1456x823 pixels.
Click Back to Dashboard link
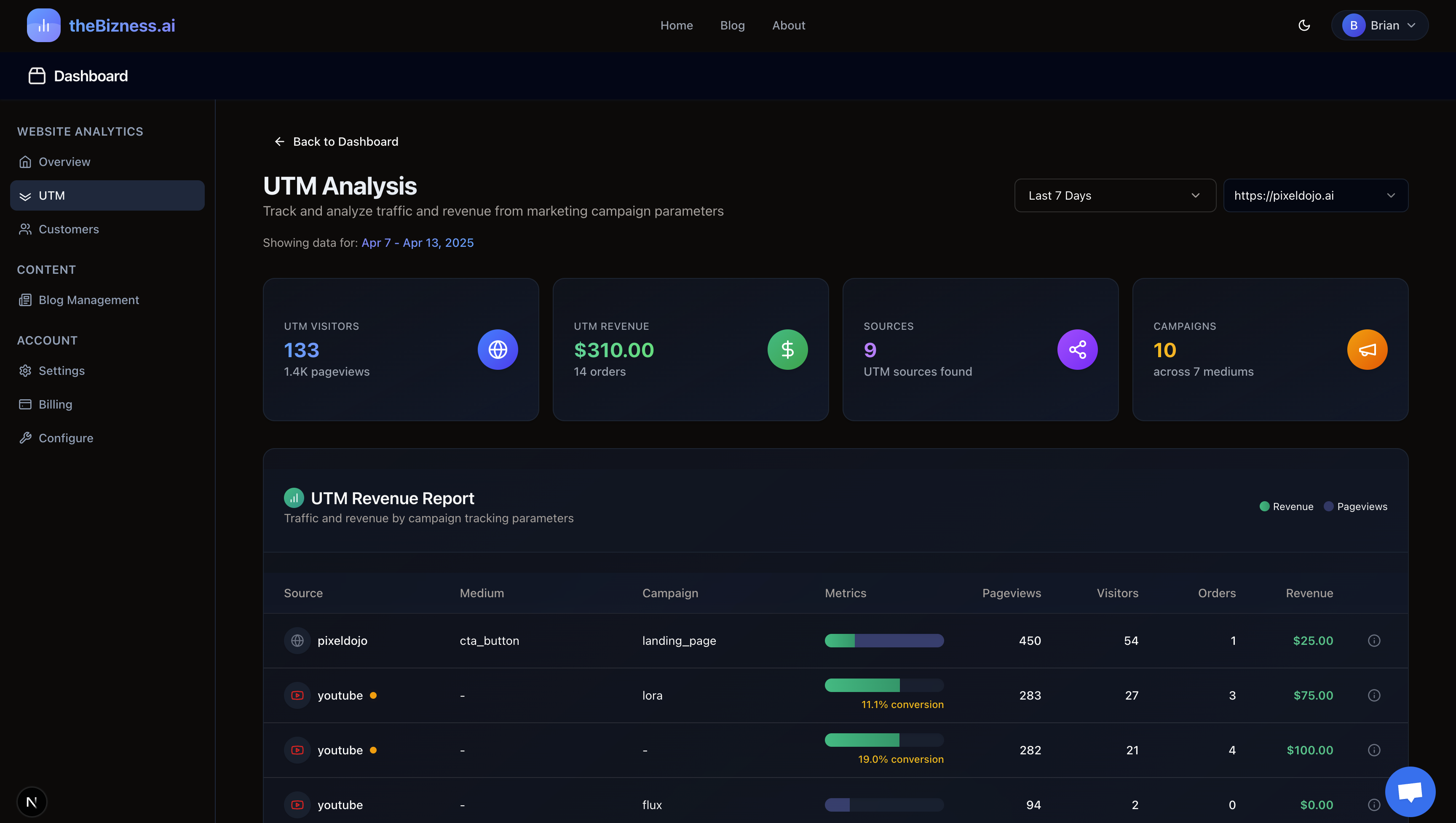(x=336, y=142)
